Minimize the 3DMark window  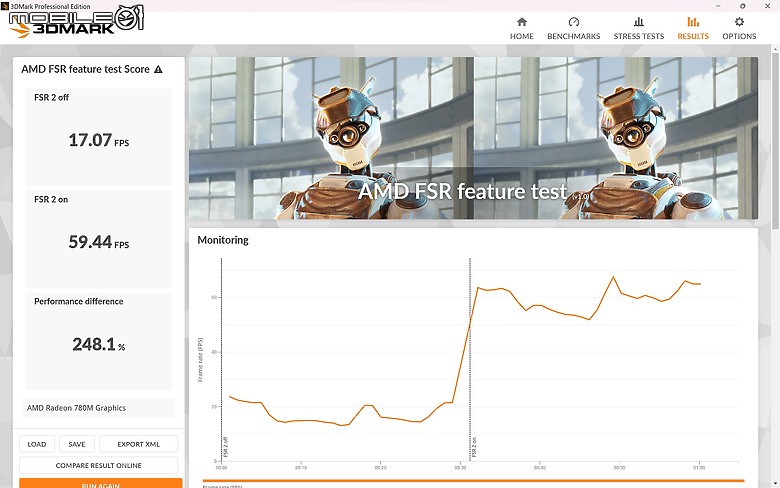coord(718,6)
